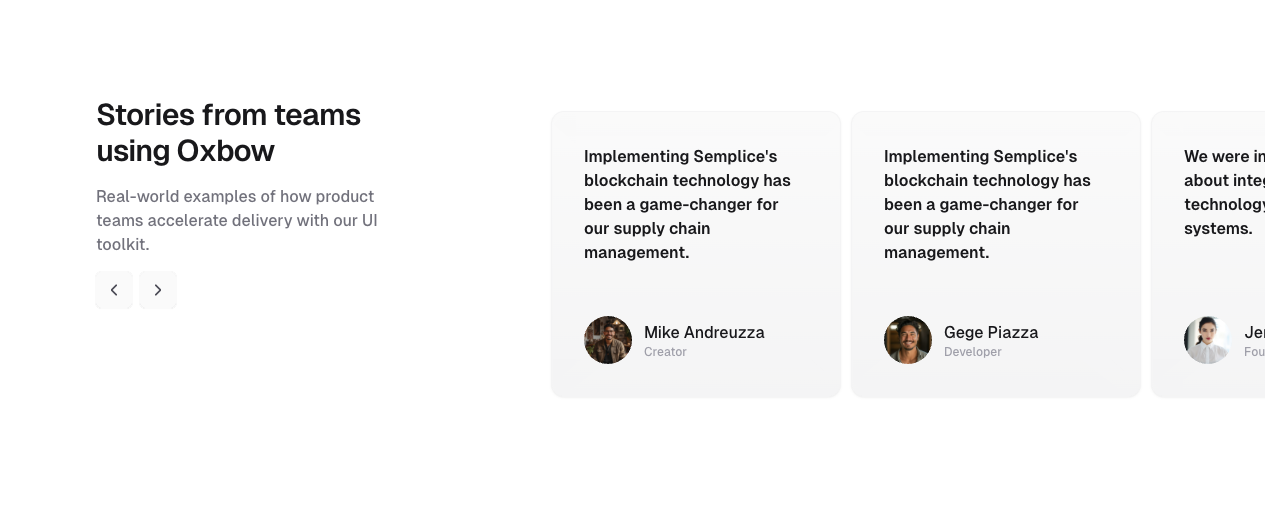
Task: Click the truncated name in the third card
Action: click(x=1254, y=332)
